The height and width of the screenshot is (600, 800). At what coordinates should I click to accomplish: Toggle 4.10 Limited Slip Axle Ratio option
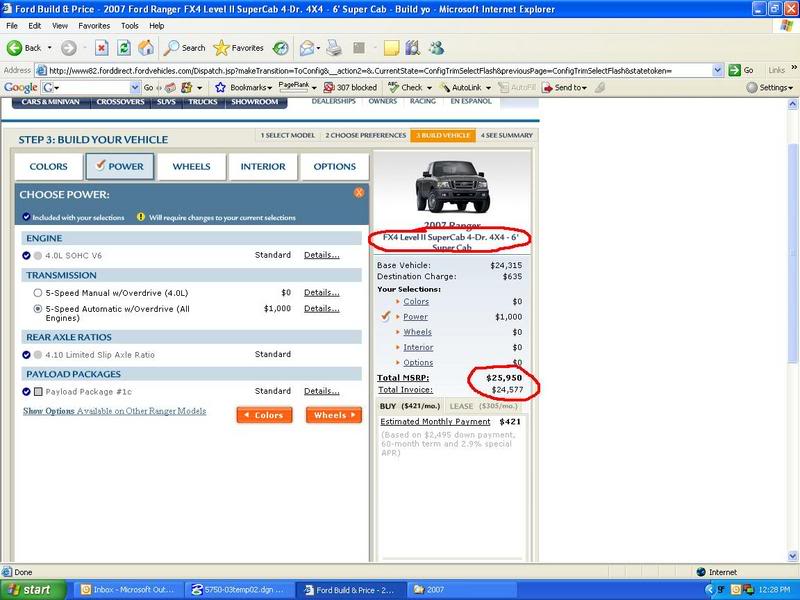(38, 355)
